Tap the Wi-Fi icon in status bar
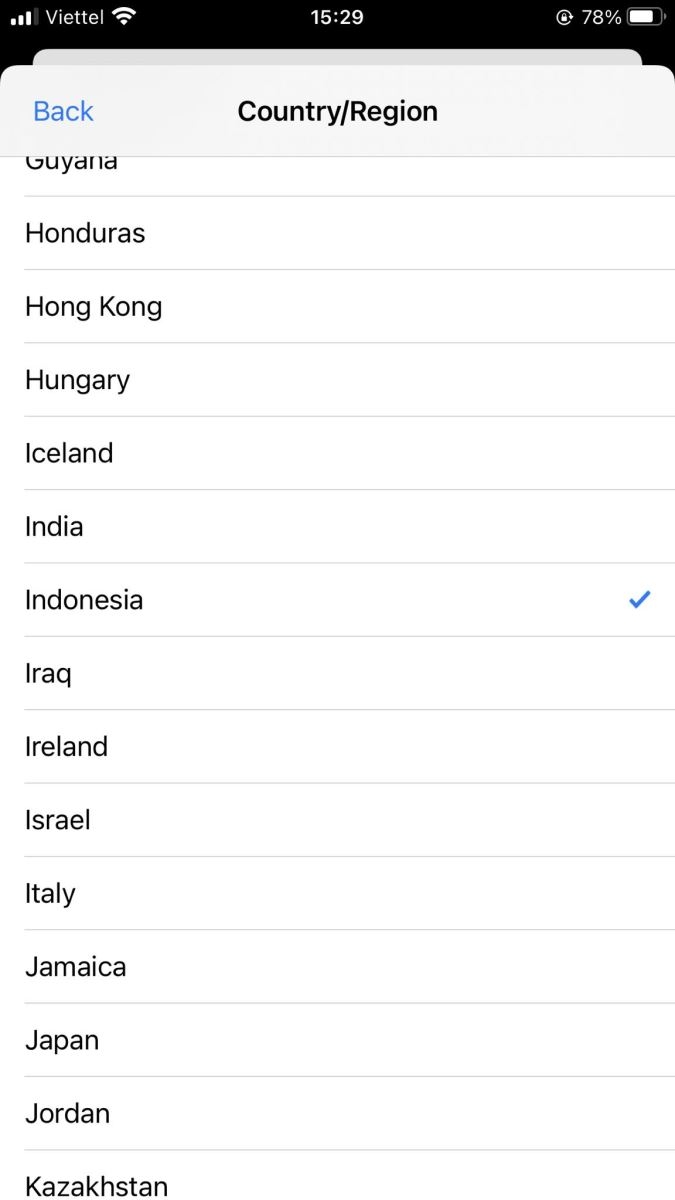This screenshot has width=675, height=1200. (x=124, y=16)
